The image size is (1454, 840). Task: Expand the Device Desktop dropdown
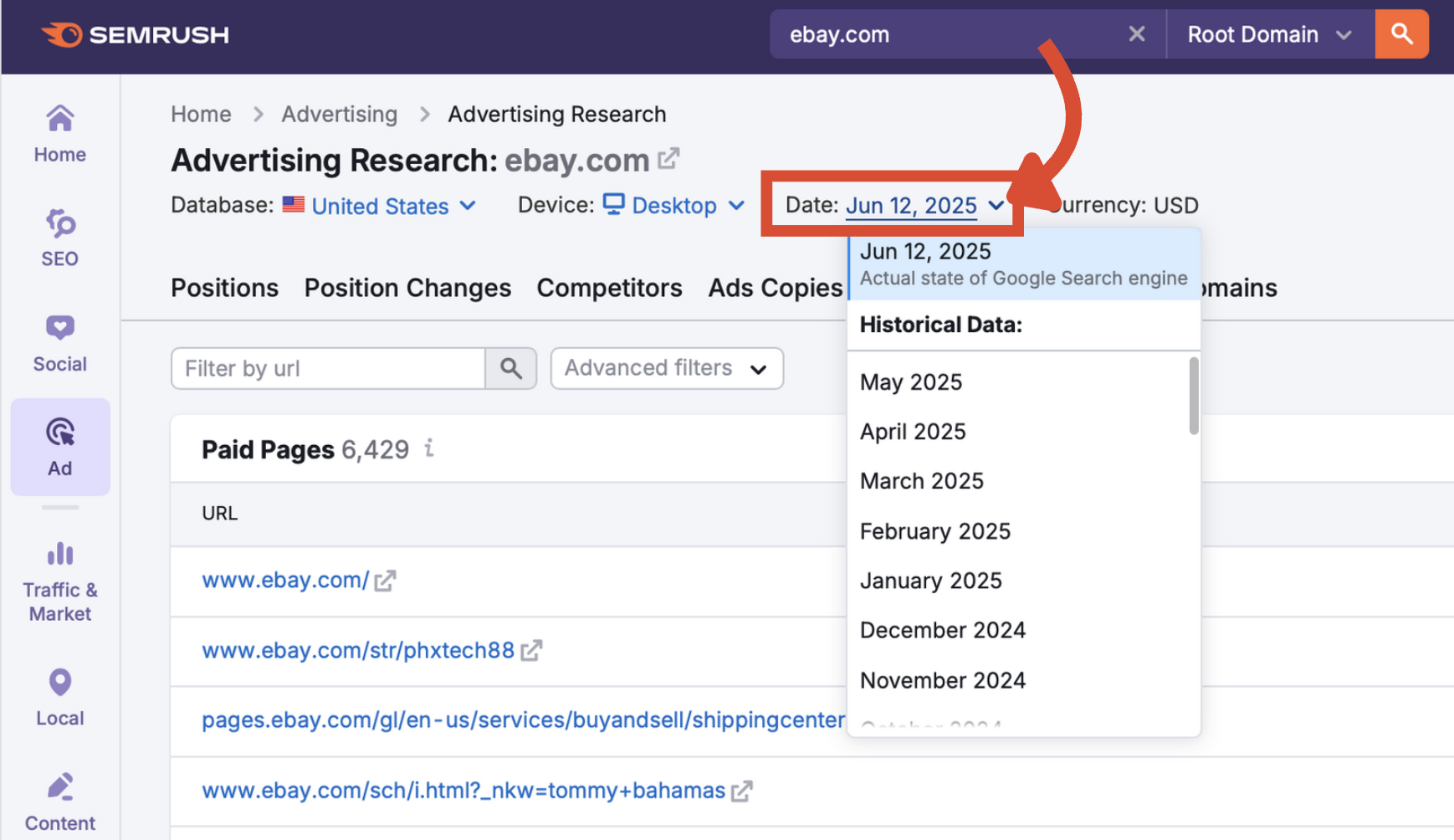click(x=674, y=206)
